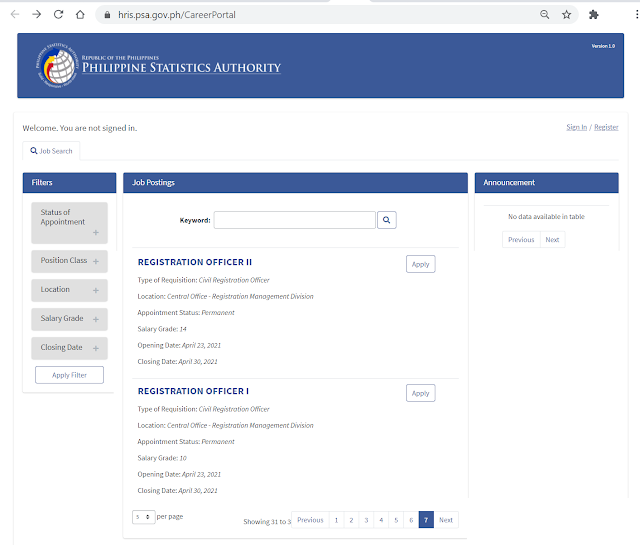Viewport: 640px width, 545px height.
Task: Apply for Registration Officer I
Action: 420,393
